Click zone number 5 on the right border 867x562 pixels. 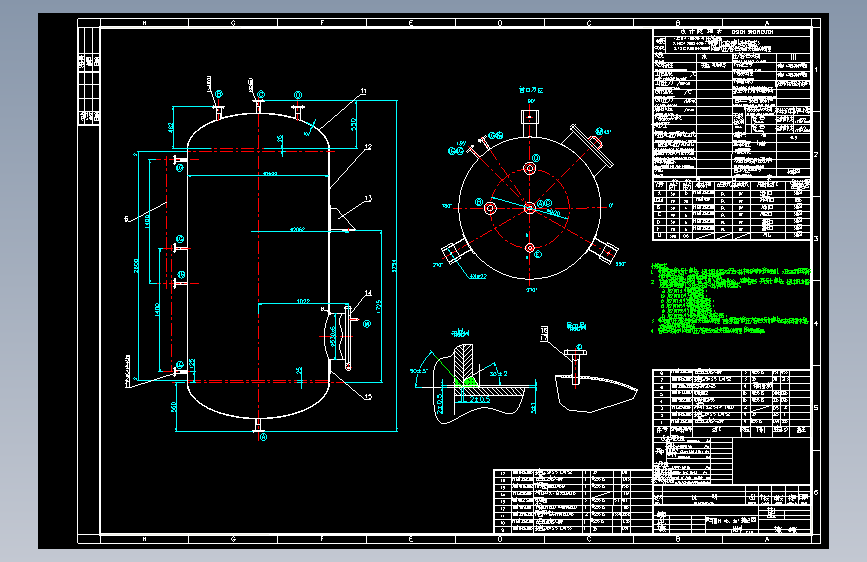click(x=816, y=408)
